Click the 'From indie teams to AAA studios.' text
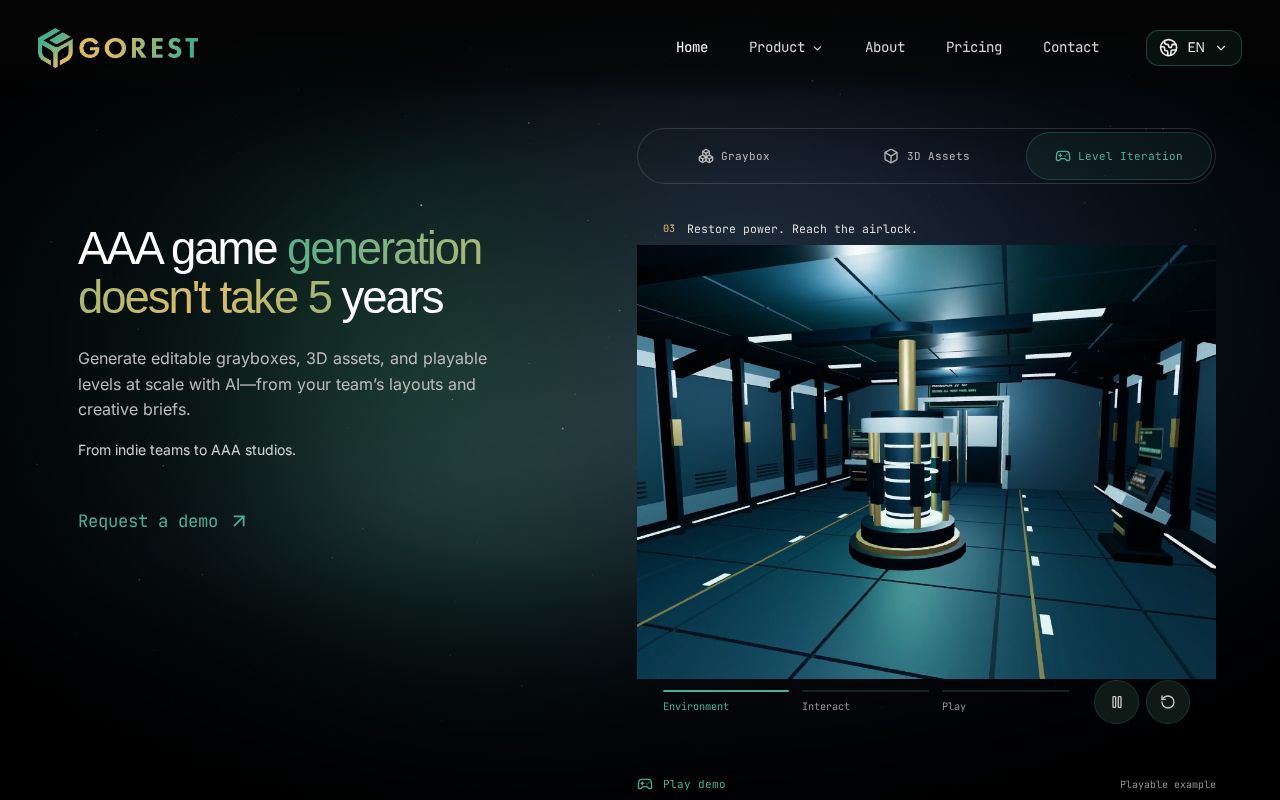Image resolution: width=1280 pixels, height=800 pixels. (x=187, y=450)
